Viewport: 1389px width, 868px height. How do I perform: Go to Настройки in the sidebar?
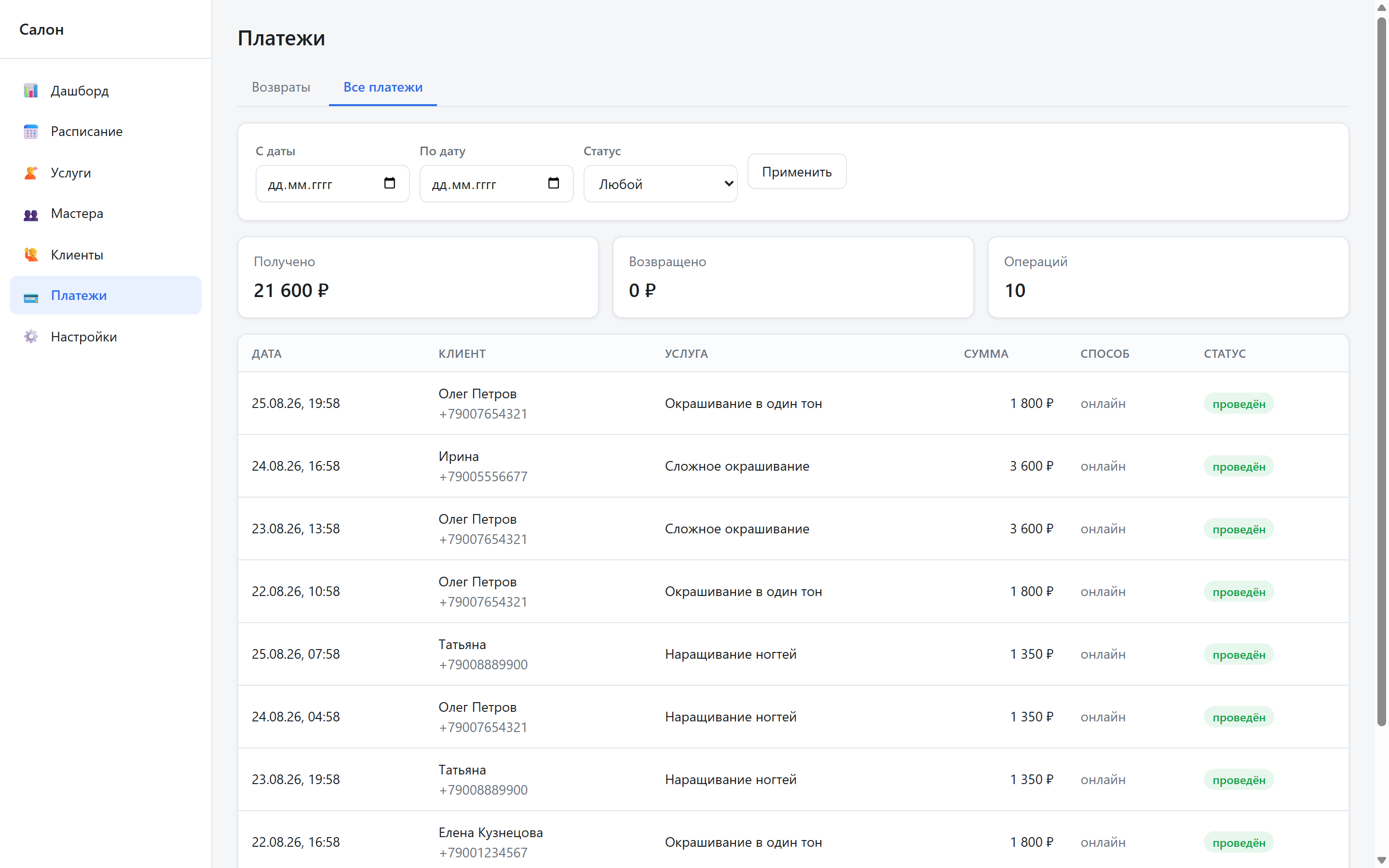click(106, 337)
